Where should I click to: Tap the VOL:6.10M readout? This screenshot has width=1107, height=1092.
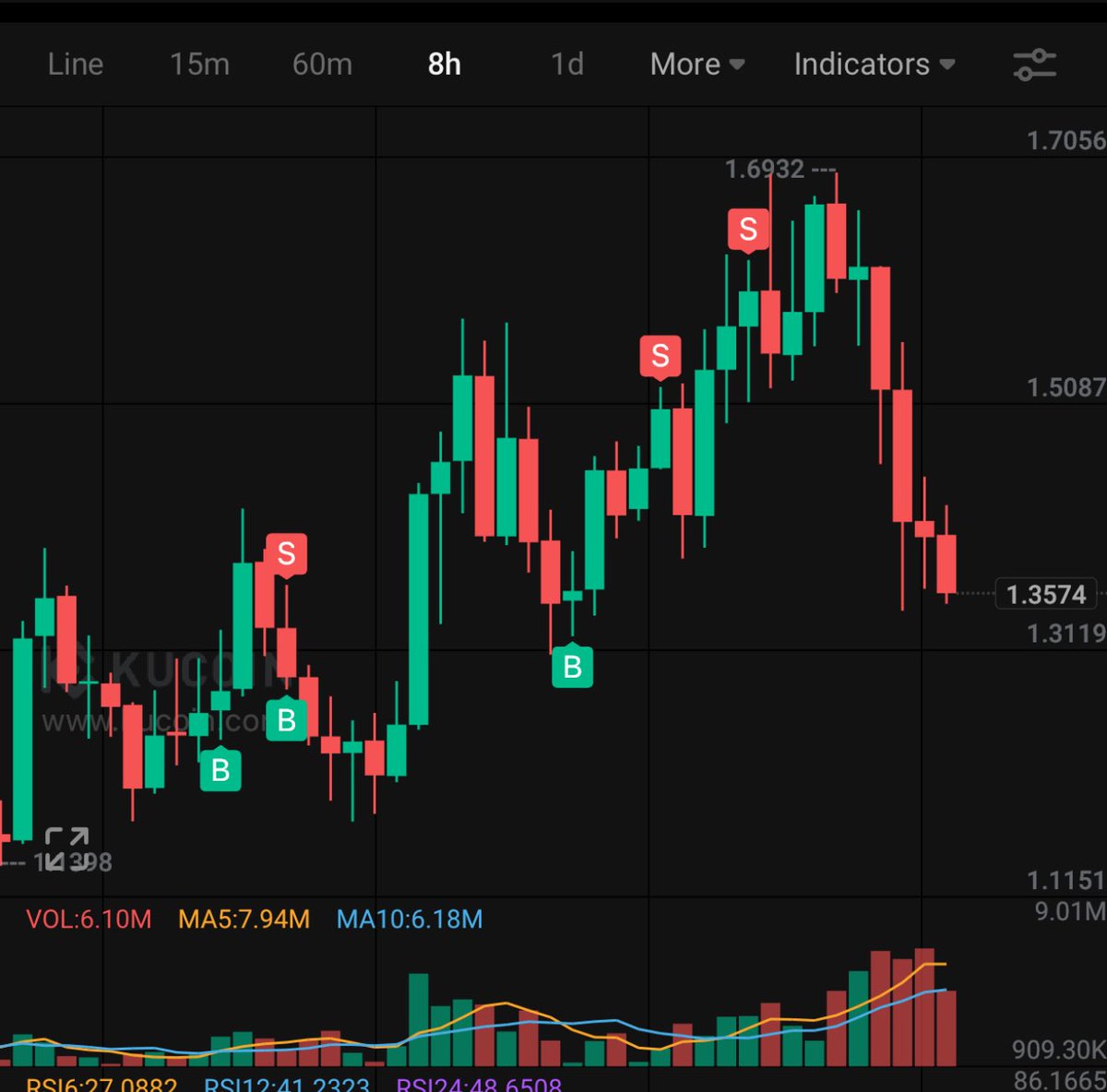89,920
